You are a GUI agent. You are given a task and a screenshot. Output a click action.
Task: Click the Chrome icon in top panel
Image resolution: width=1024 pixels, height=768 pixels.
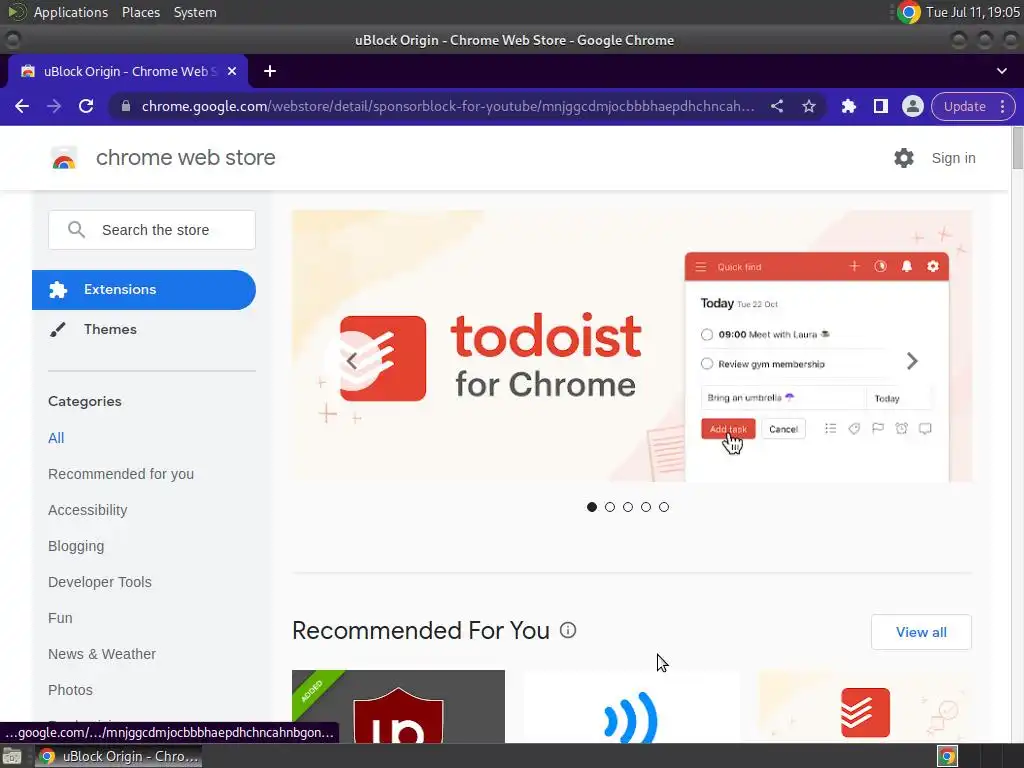(x=908, y=12)
